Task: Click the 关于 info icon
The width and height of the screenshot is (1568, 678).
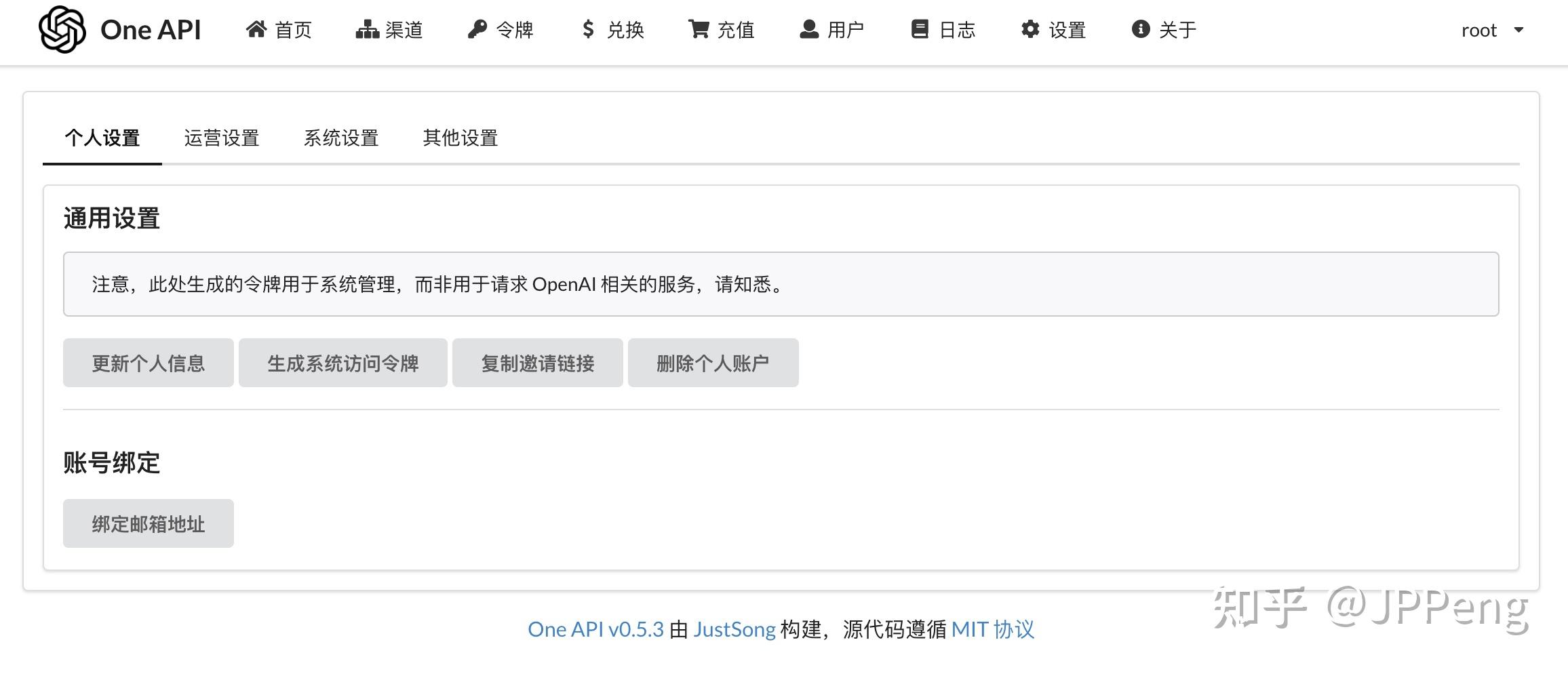Action: coord(1139,29)
